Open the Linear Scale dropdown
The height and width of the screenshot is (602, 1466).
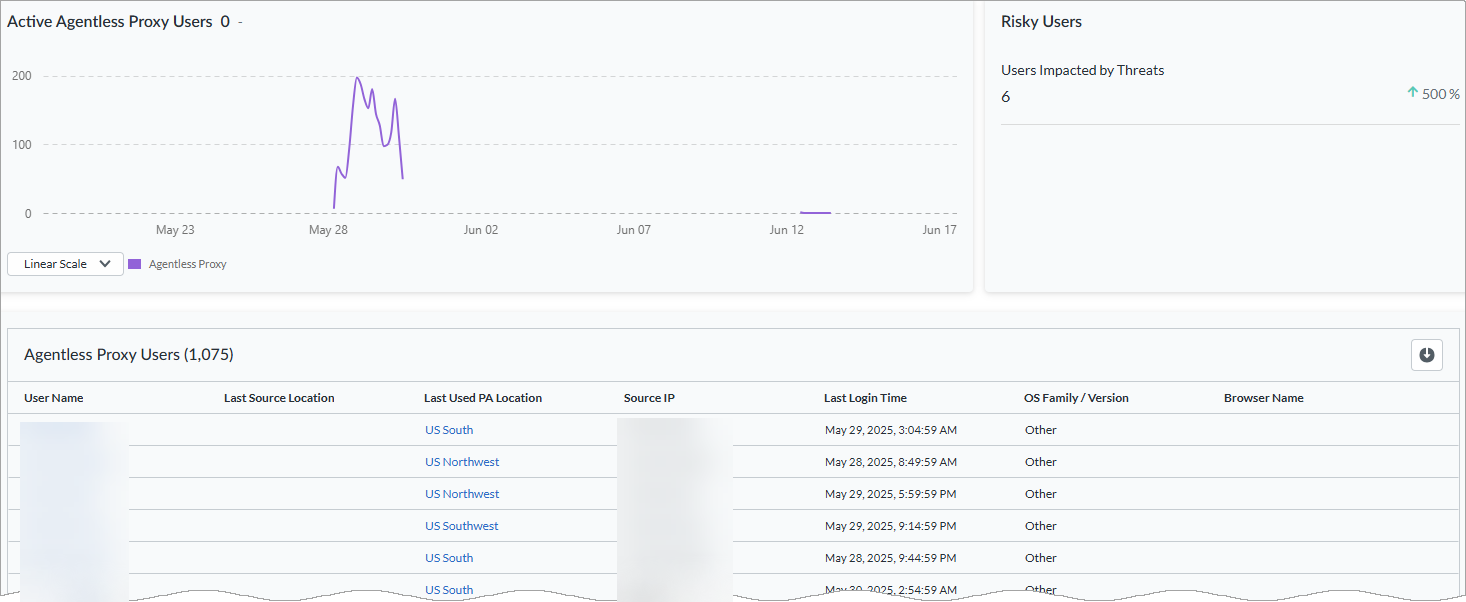point(66,264)
